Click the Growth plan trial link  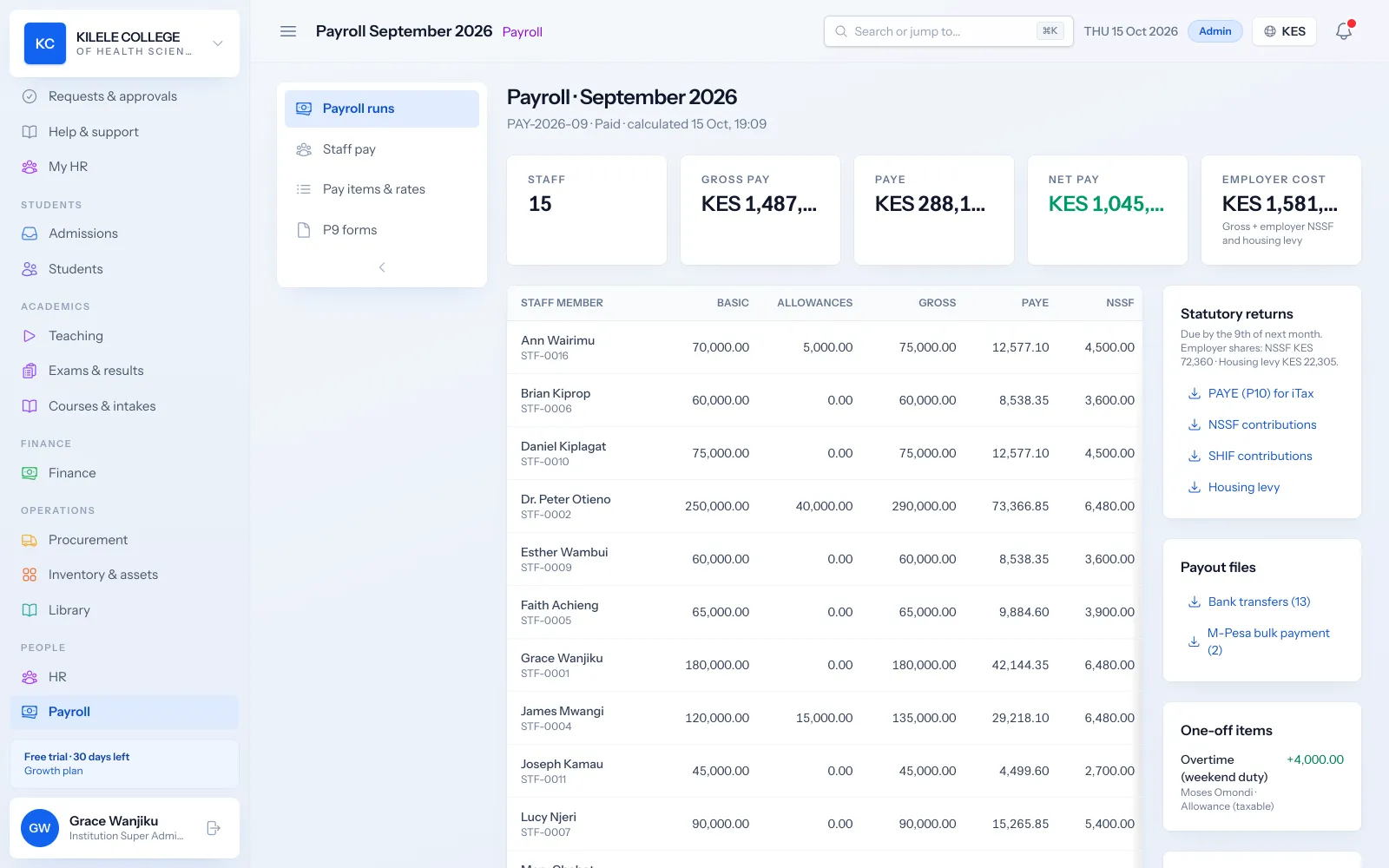[x=54, y=771]
